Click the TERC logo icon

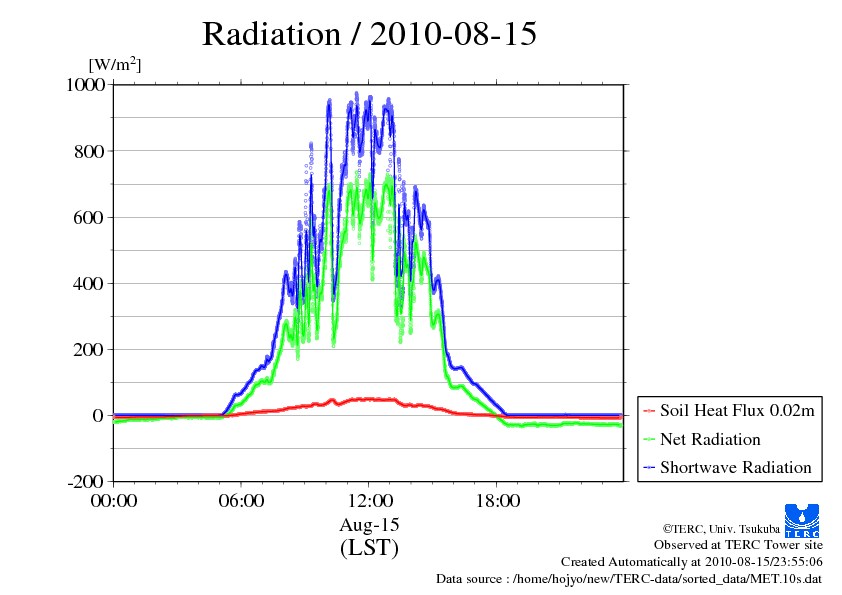[802, 521]
